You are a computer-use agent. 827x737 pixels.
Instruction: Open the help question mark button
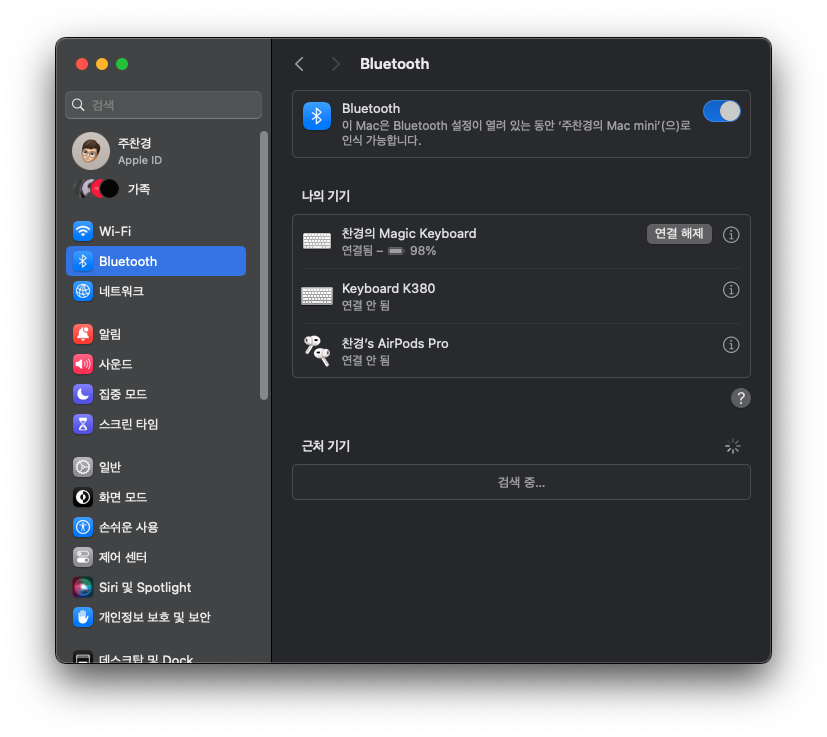[x=741, y=398]
